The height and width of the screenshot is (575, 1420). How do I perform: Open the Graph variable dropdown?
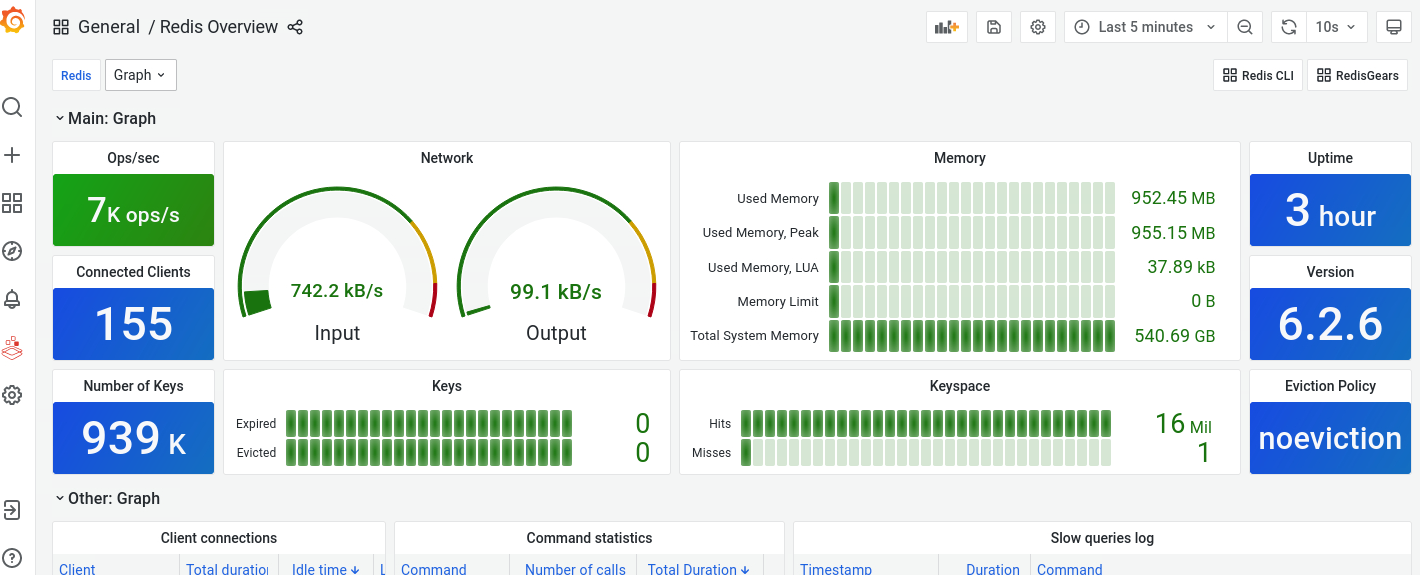point(140,75)
